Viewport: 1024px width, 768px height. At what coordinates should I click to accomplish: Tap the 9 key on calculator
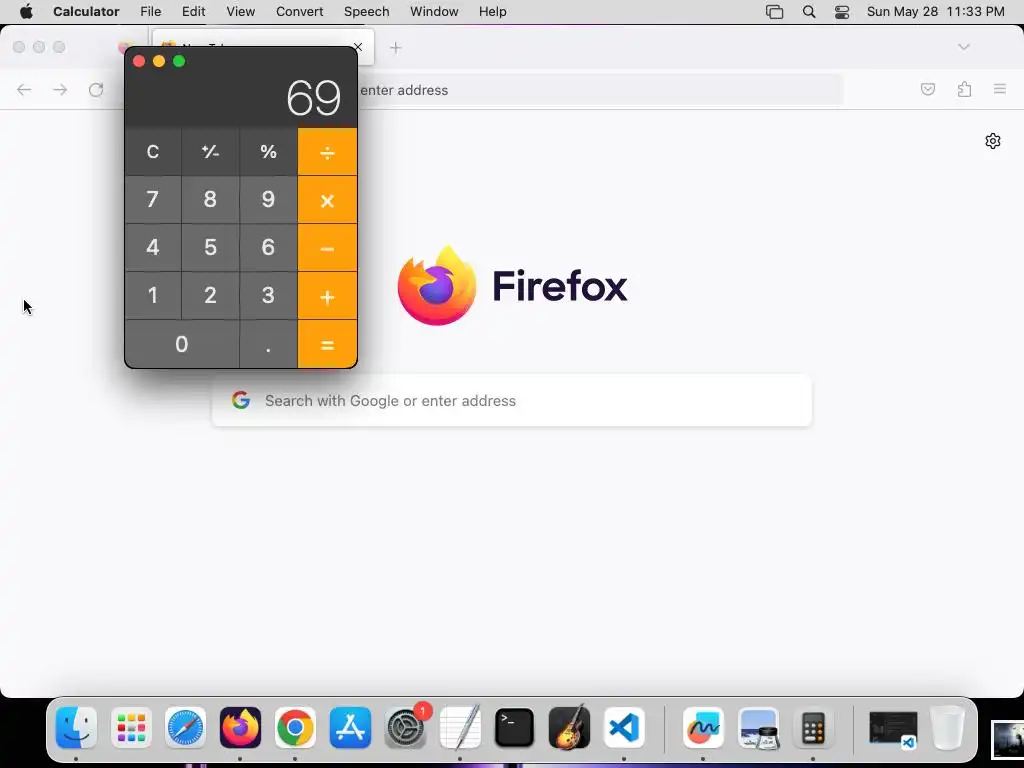pyautogui.click(x=268, y=200)
